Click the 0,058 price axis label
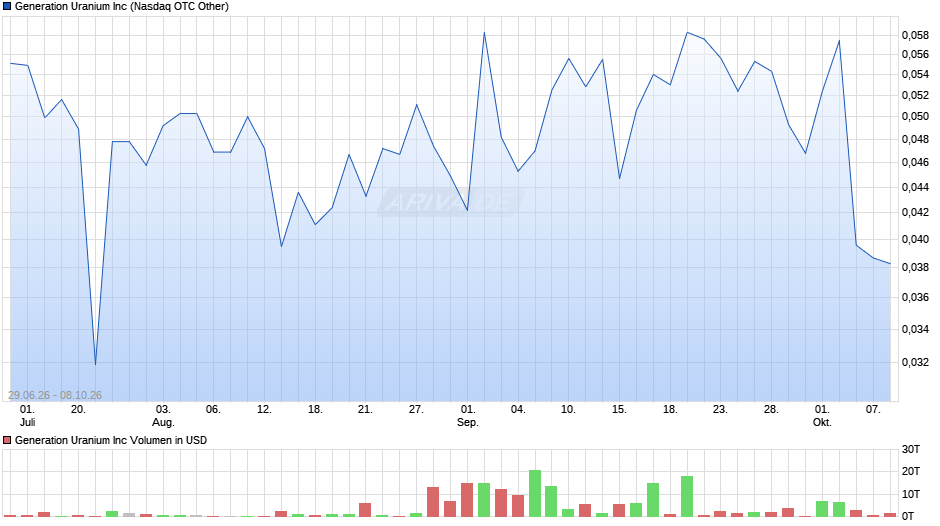The height and width of the screenshot is (526, 940). tap(915, 35)
